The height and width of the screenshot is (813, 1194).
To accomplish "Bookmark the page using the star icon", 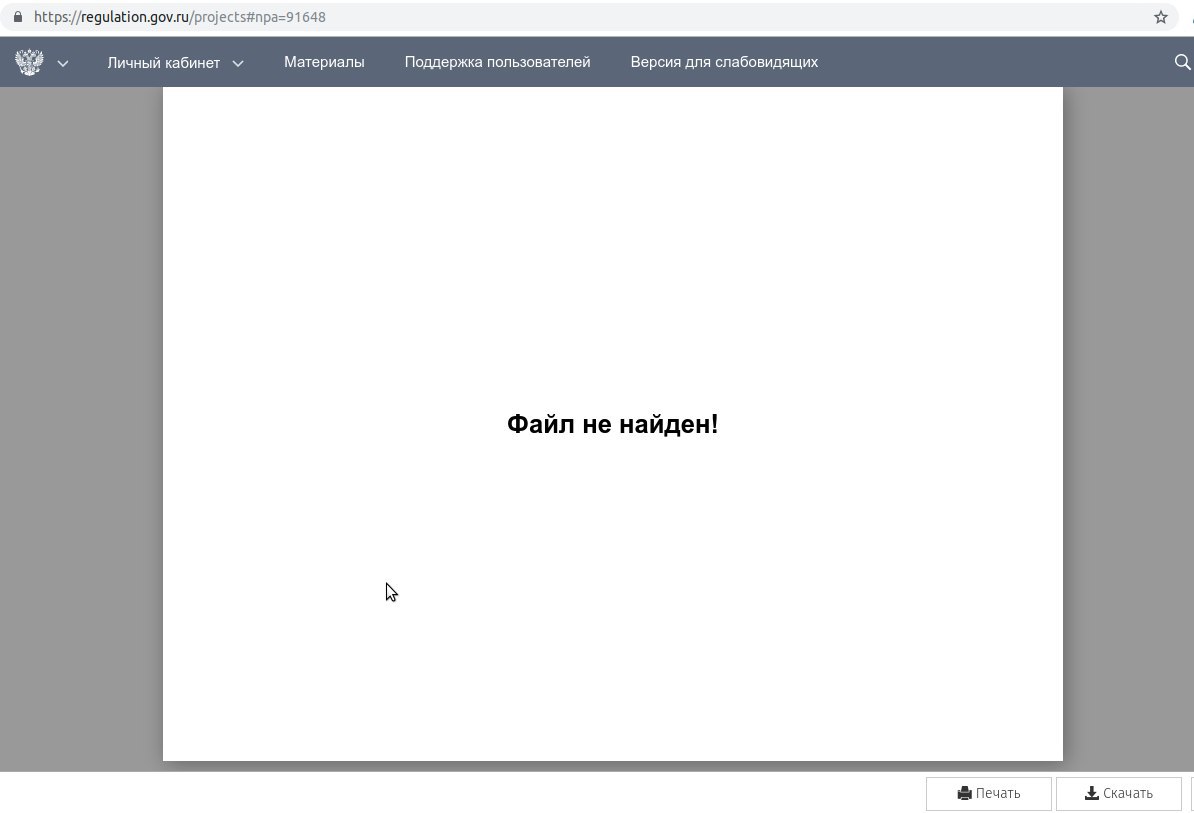I will pyautogui.click(x=1160, y=17).
